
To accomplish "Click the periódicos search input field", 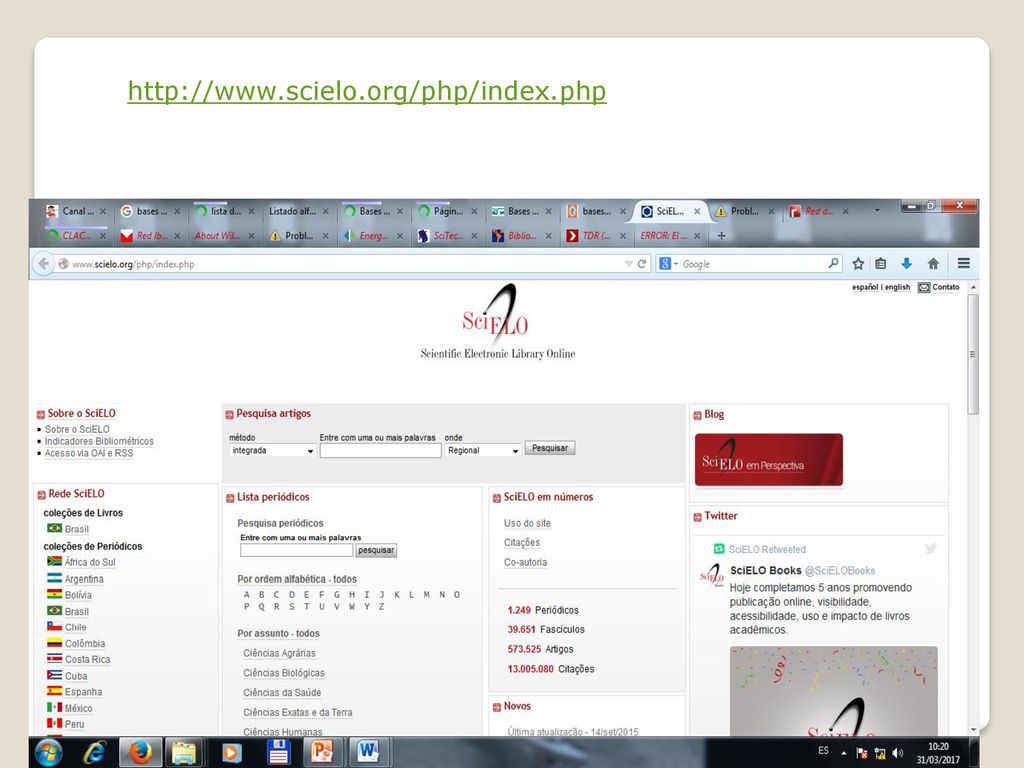I will (x=296, y=551).
